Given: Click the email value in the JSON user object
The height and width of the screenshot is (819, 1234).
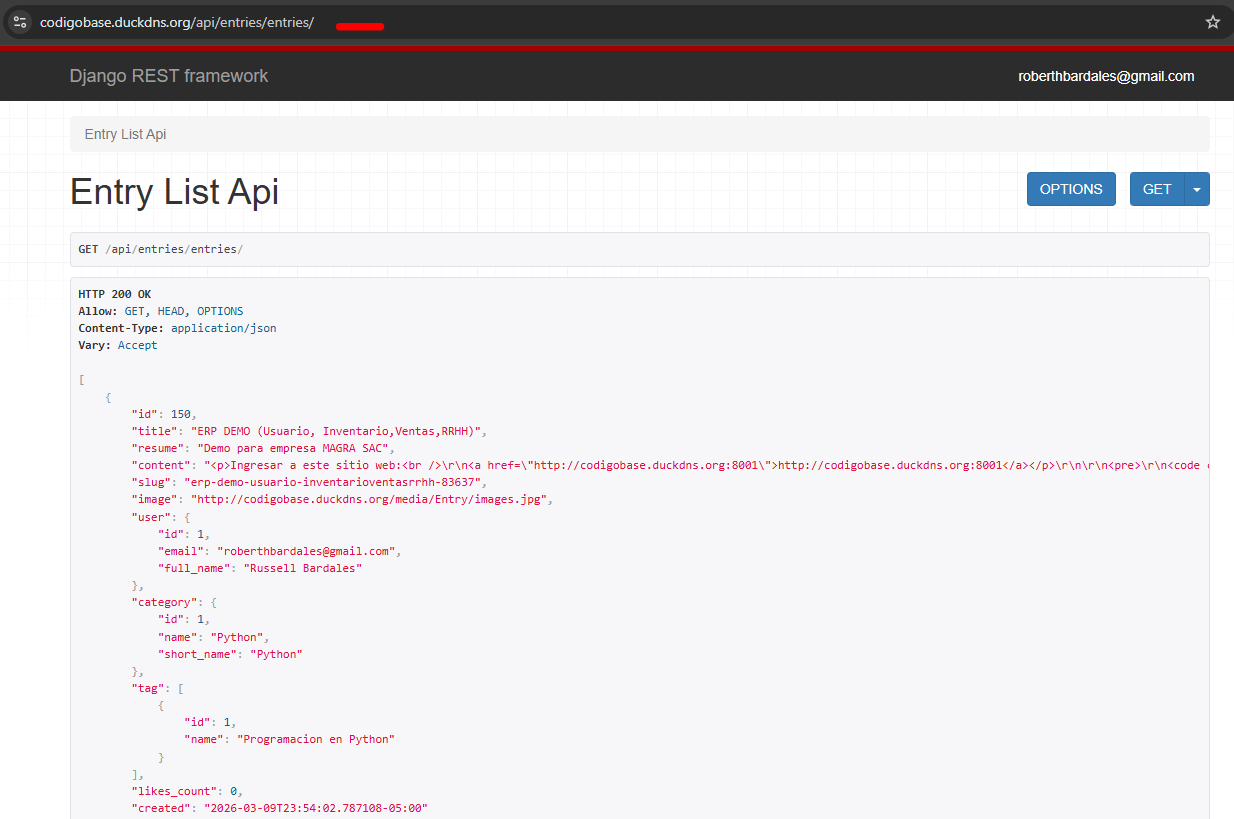Looking at the screenshot, I should coord(309,550).
